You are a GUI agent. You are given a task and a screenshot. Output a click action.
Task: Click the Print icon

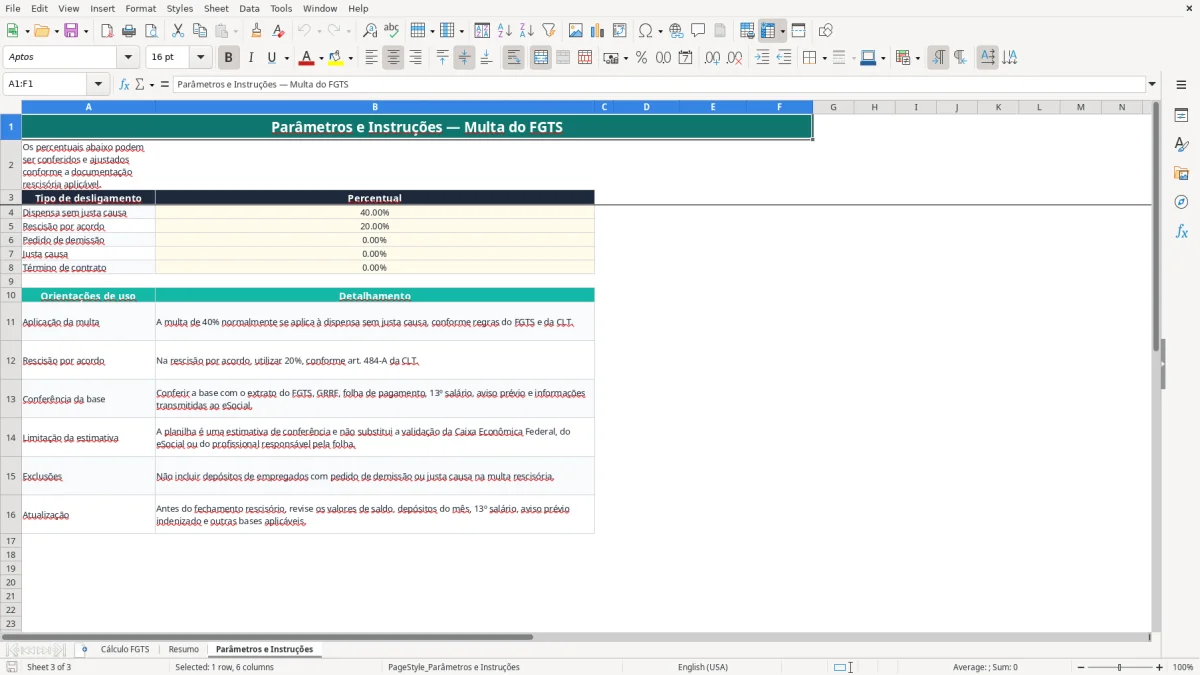(x=129, y=31)
